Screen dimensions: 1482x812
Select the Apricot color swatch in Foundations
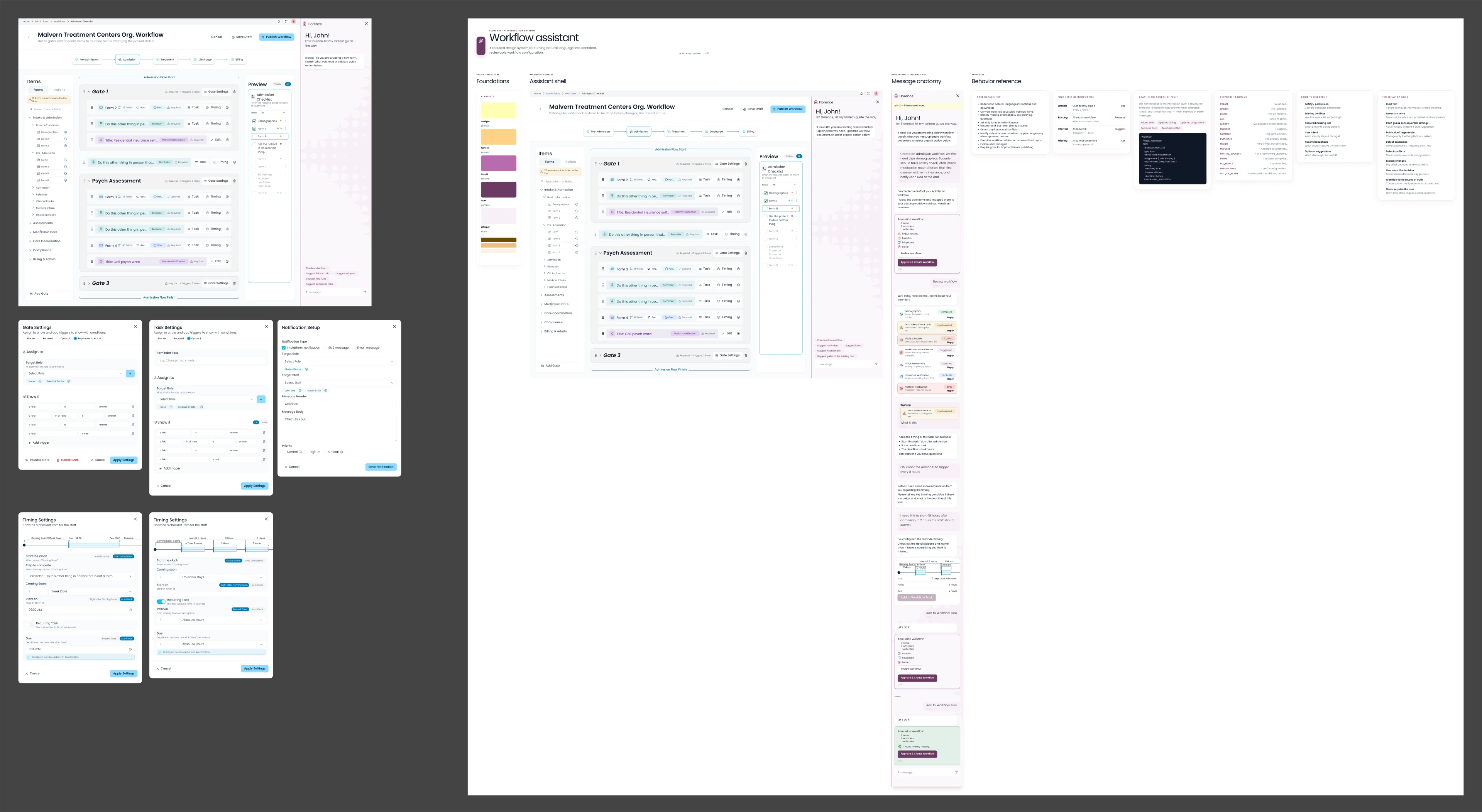[x=498, y=137]
